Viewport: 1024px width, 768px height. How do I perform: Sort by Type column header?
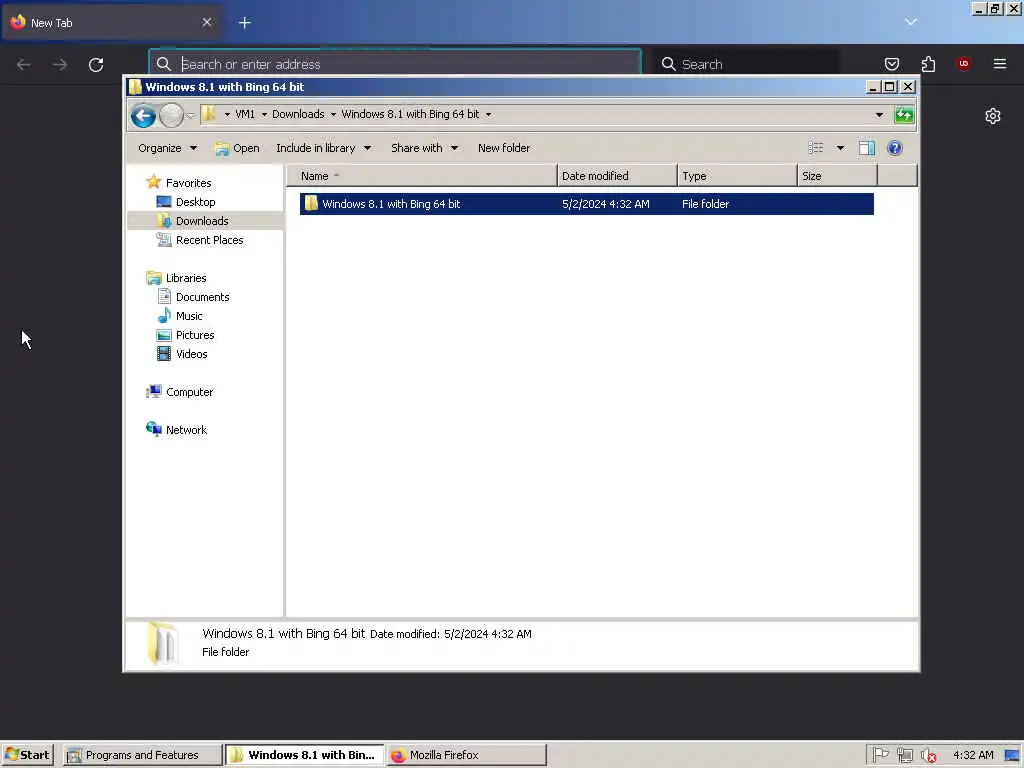point(737,176)
